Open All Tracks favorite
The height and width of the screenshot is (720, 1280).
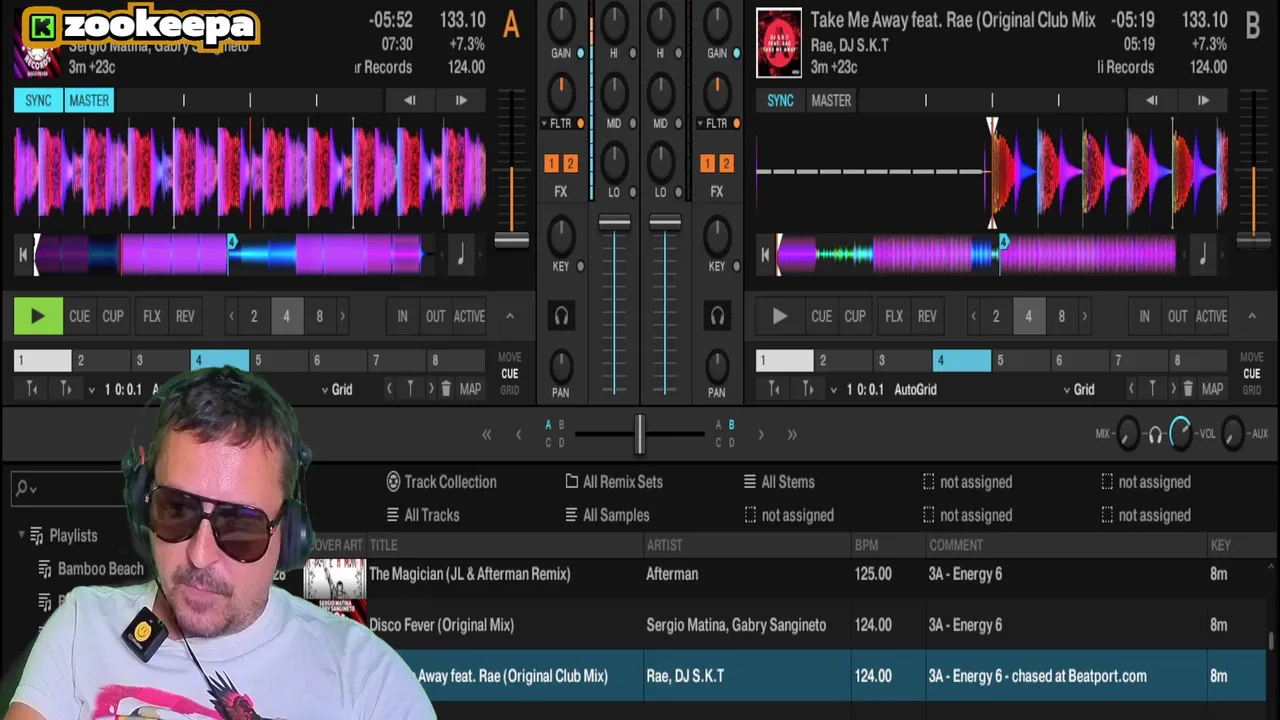point(423,515)
